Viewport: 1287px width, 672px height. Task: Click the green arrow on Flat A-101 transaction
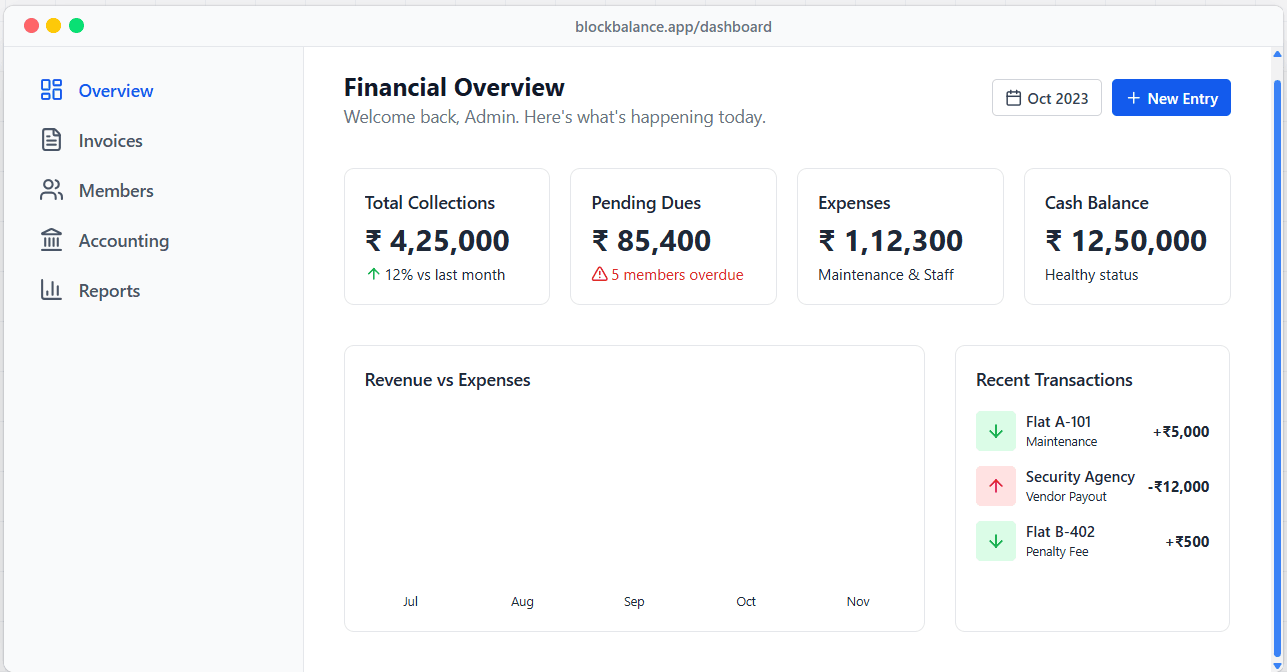pyautogui.click(x=995, y=430)
